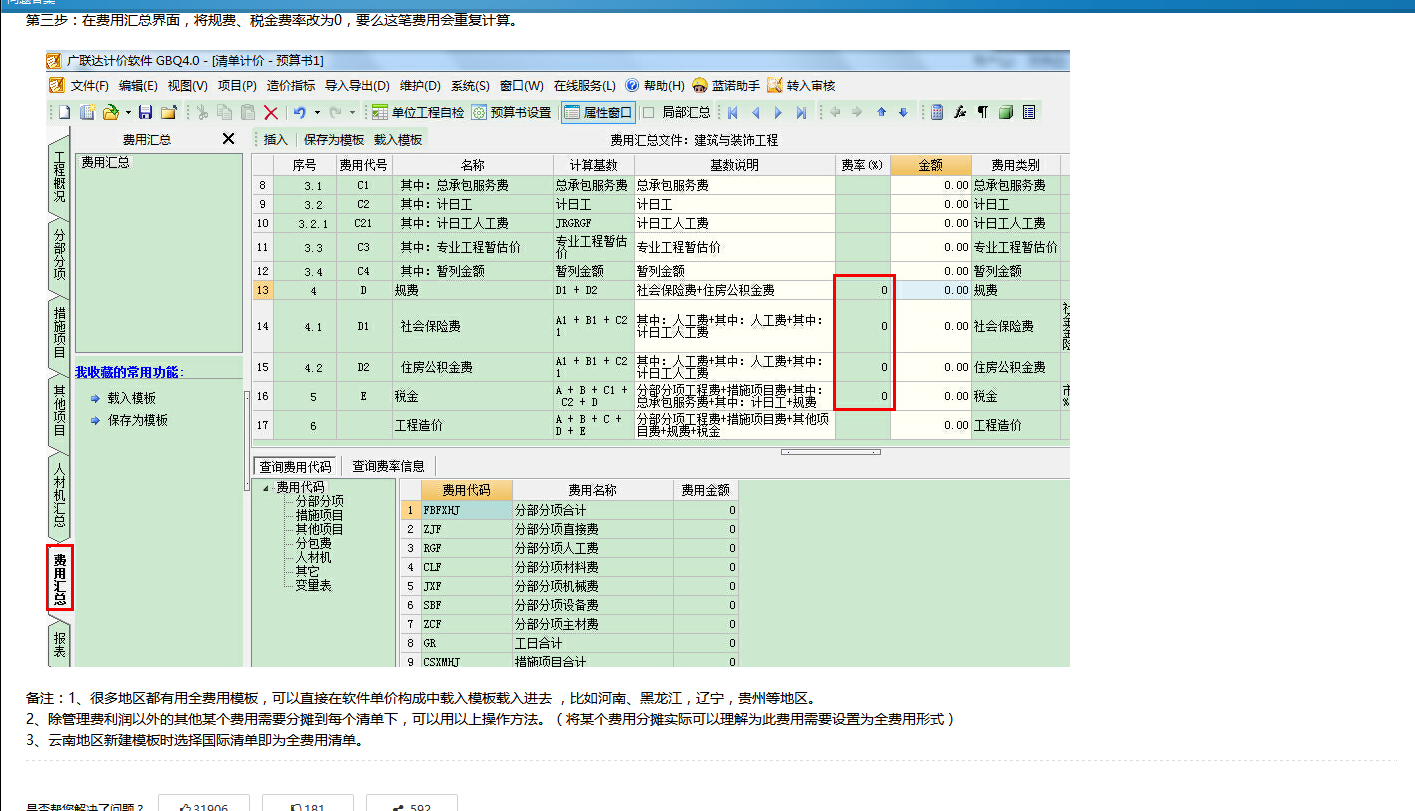1415x811 pixels.
Task: Click the fx formula icon
Action: [x=960, y=112]
